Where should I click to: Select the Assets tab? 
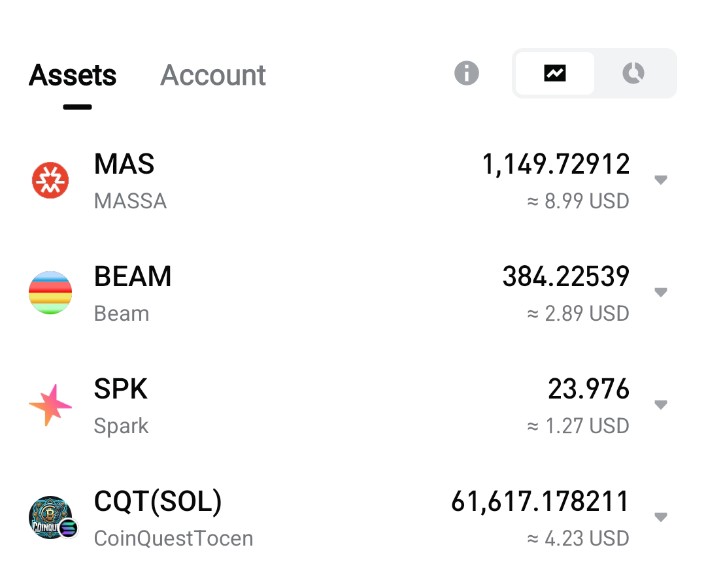73,75
